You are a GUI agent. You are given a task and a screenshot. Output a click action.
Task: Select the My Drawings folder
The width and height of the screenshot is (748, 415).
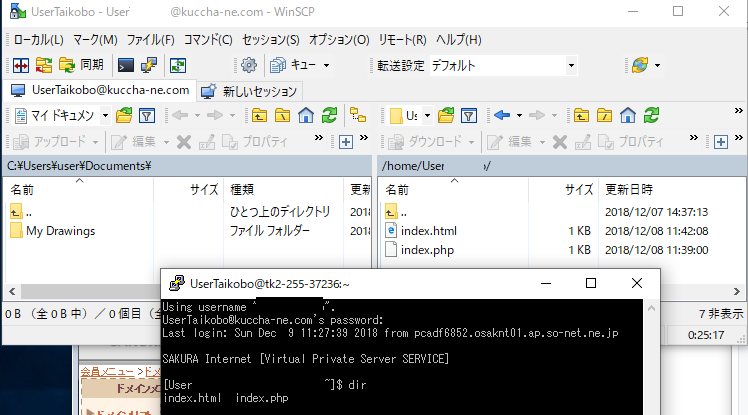[61, 231]
